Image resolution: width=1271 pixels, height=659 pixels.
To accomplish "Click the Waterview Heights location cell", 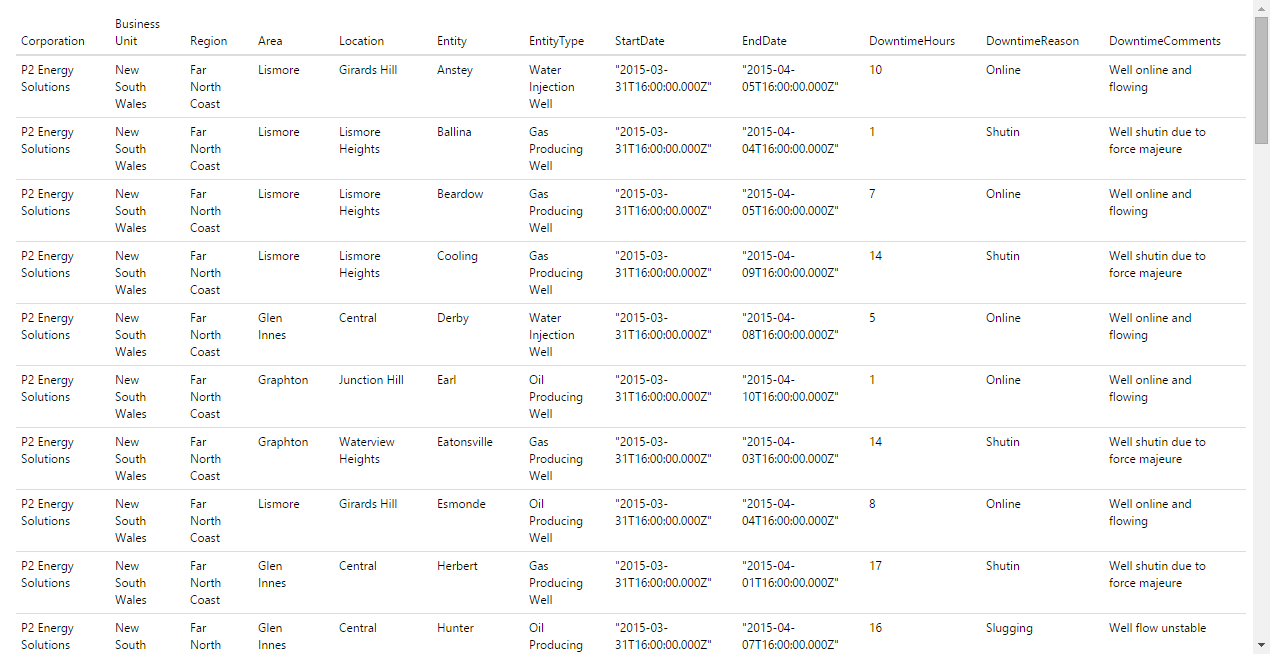I will pos(367,450).
